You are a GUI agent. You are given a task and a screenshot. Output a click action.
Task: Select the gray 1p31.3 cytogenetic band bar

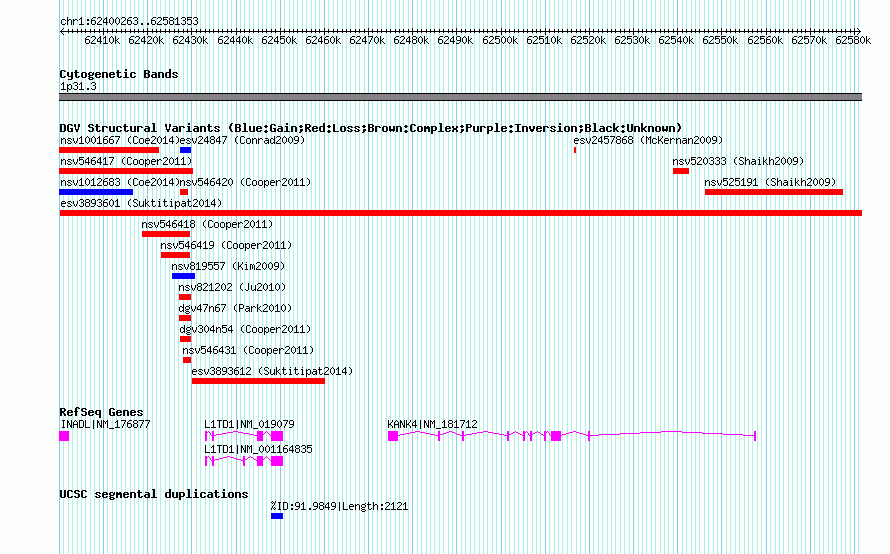pos(461,97)
